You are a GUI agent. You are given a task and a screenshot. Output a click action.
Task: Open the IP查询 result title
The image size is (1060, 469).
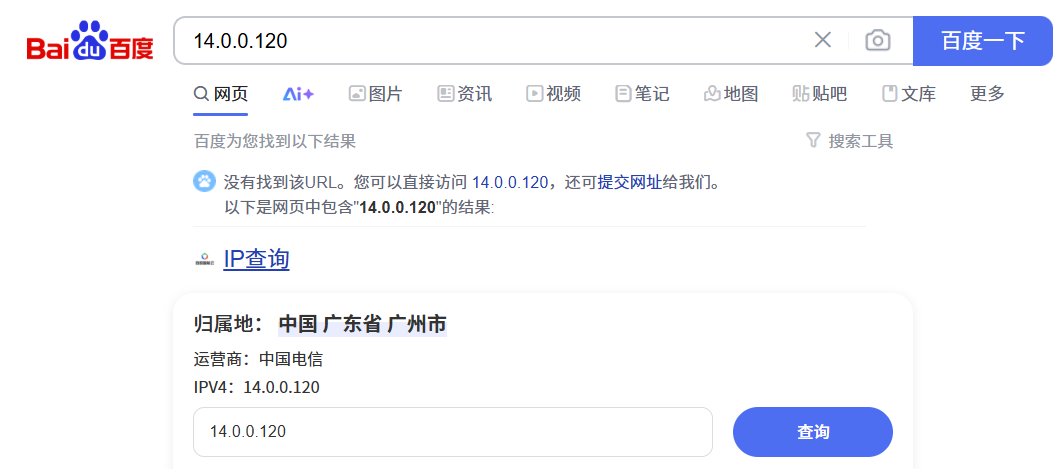[257, 259]
